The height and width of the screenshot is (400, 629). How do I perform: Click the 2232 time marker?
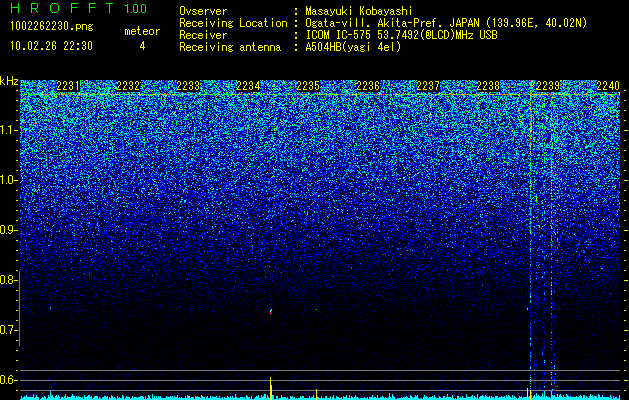click(128, 86)
